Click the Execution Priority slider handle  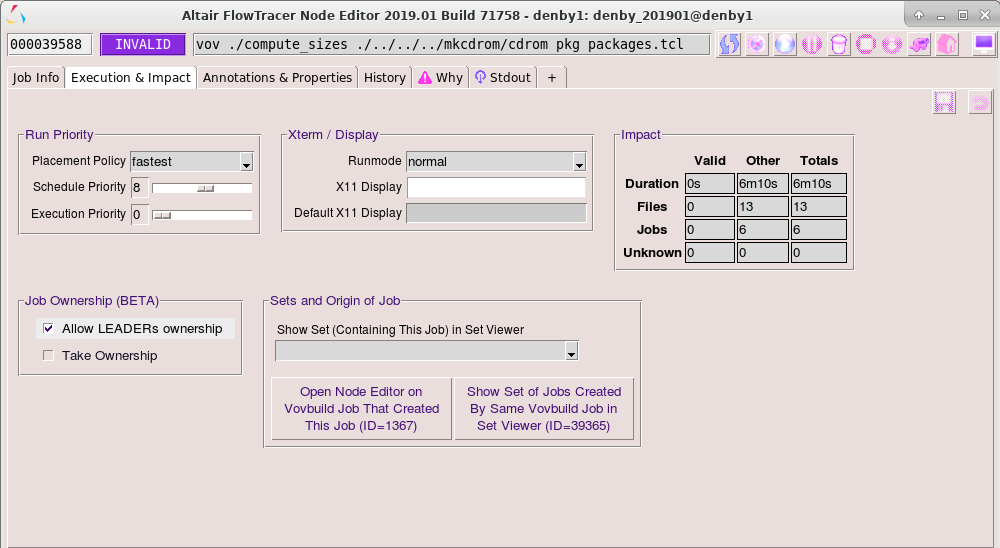(163, 216)
